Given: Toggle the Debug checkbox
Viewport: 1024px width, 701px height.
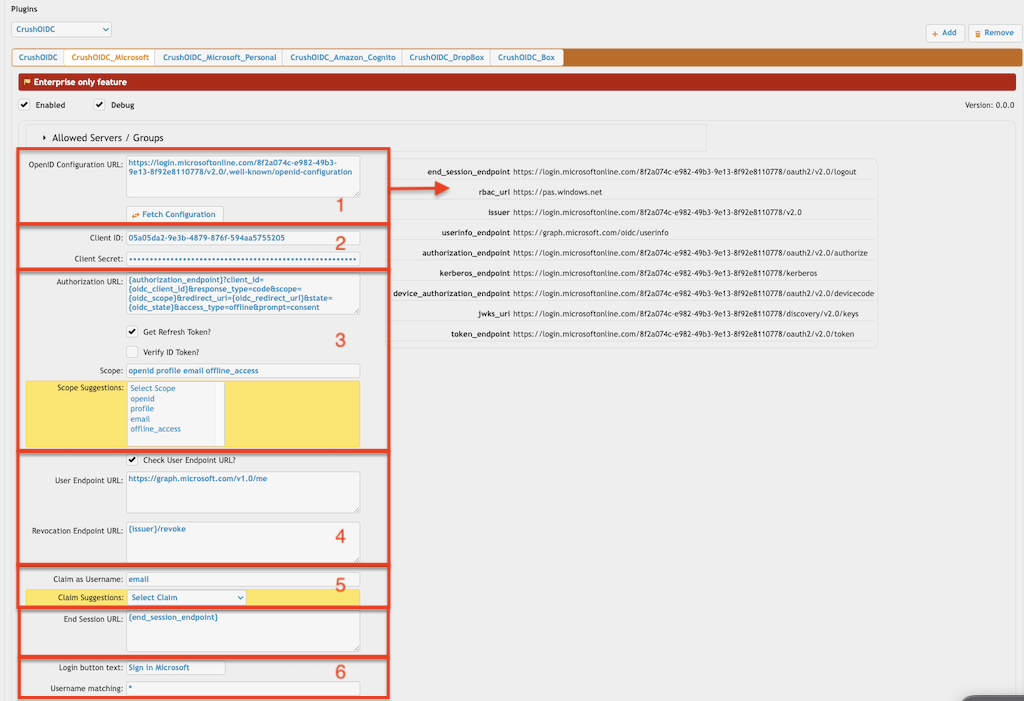Looking at the screenshot, I should click(x=99, y=105).
